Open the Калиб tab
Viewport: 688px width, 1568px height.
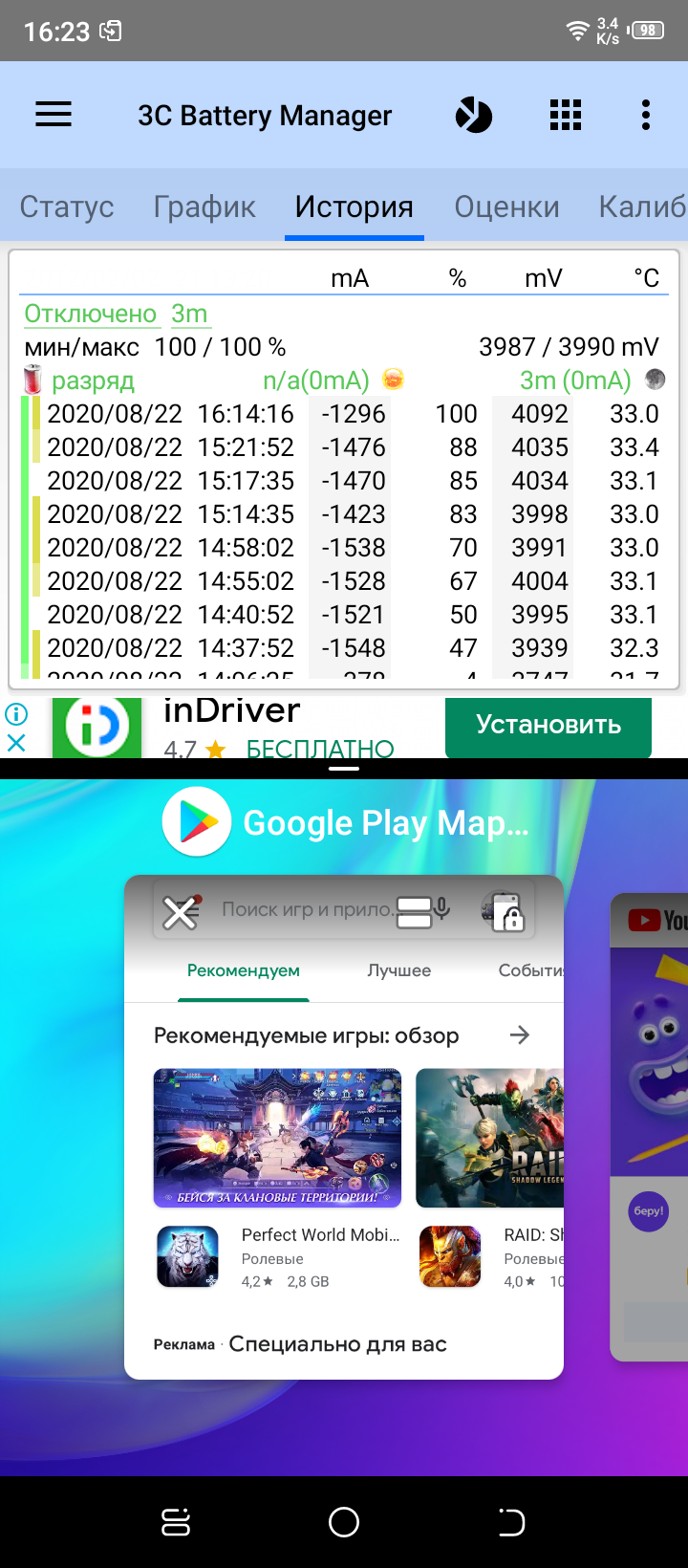click(x=642, y=207)
